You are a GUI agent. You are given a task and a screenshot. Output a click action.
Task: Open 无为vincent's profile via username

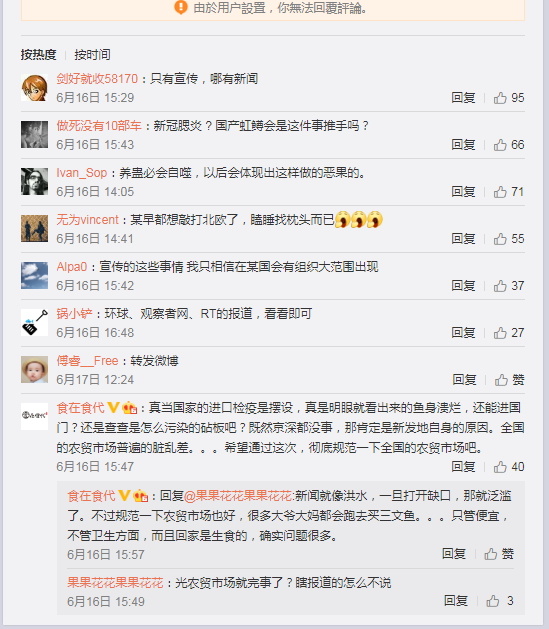pyautogui.click(x=87, y=220)
